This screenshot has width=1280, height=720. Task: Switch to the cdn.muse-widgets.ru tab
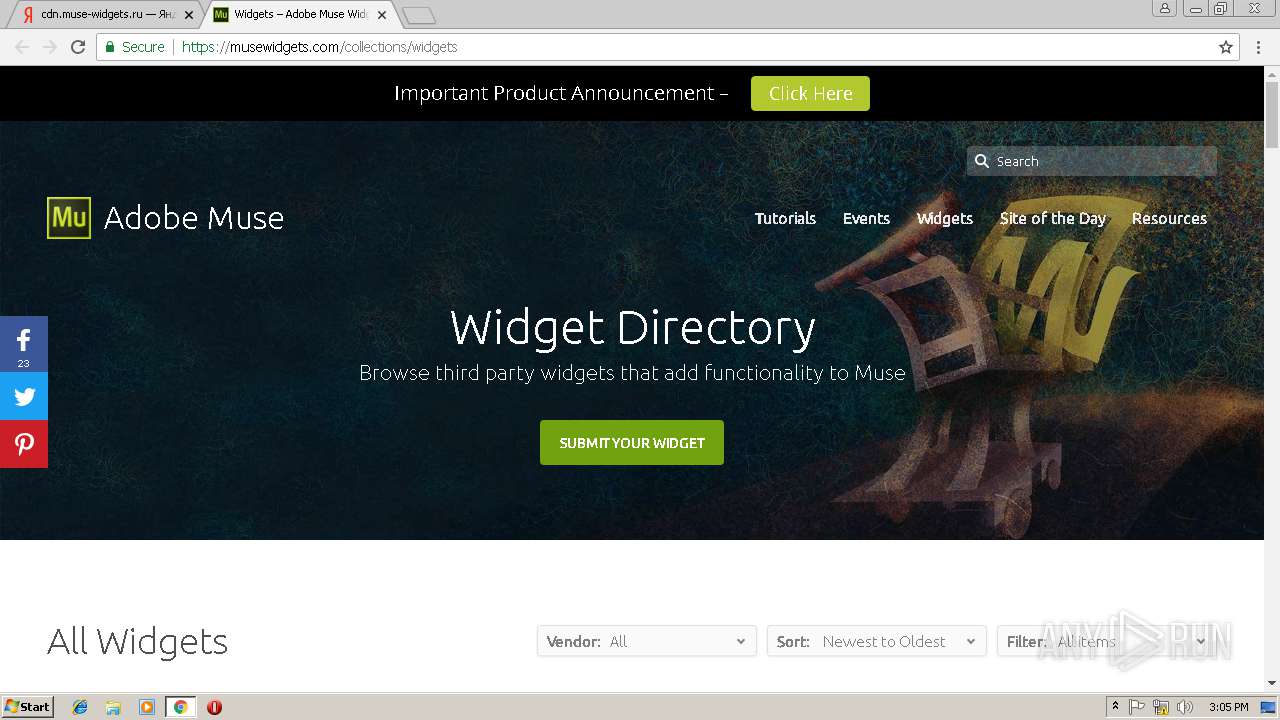[x=103, y=15]
